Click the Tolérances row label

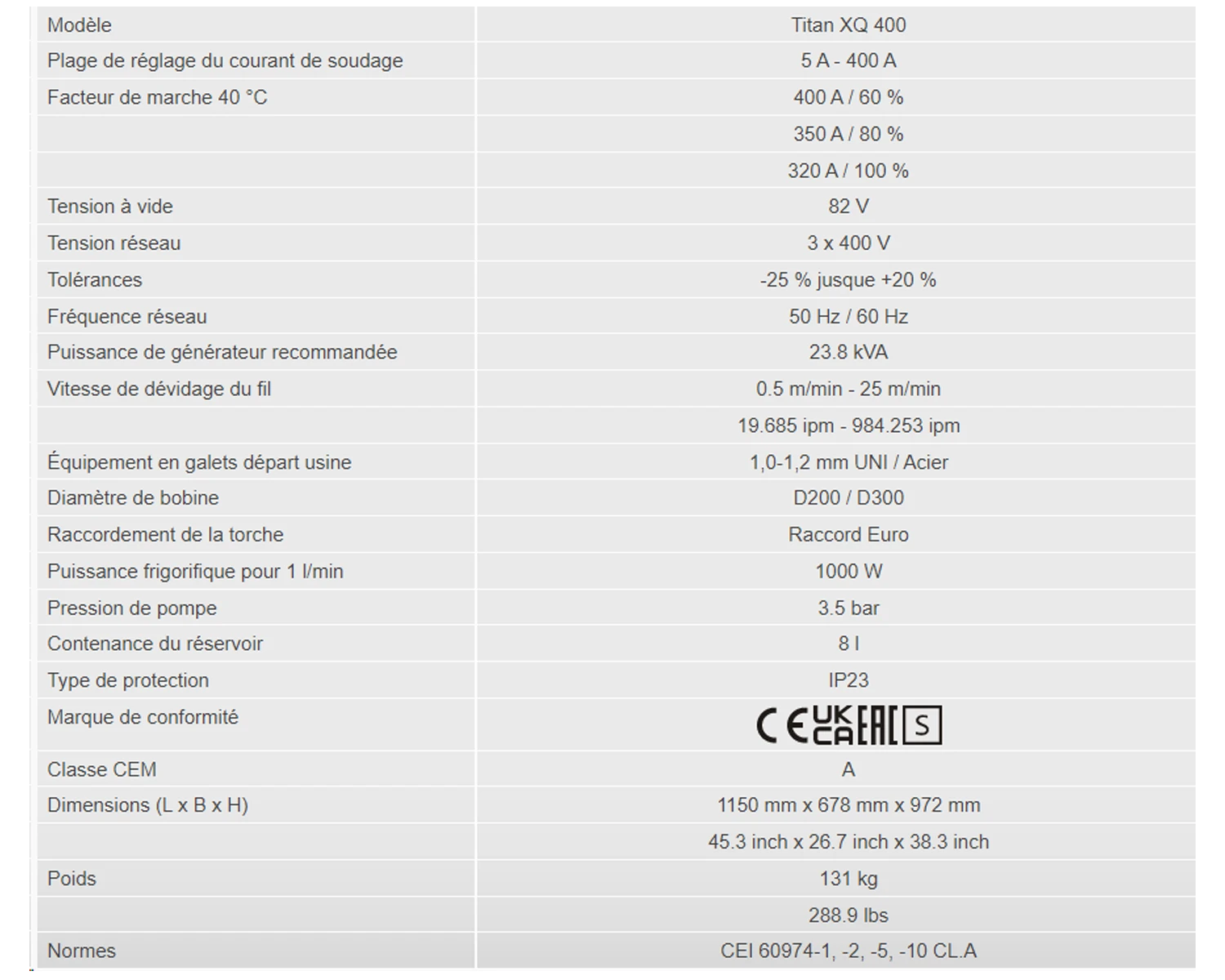pos(95,280)
